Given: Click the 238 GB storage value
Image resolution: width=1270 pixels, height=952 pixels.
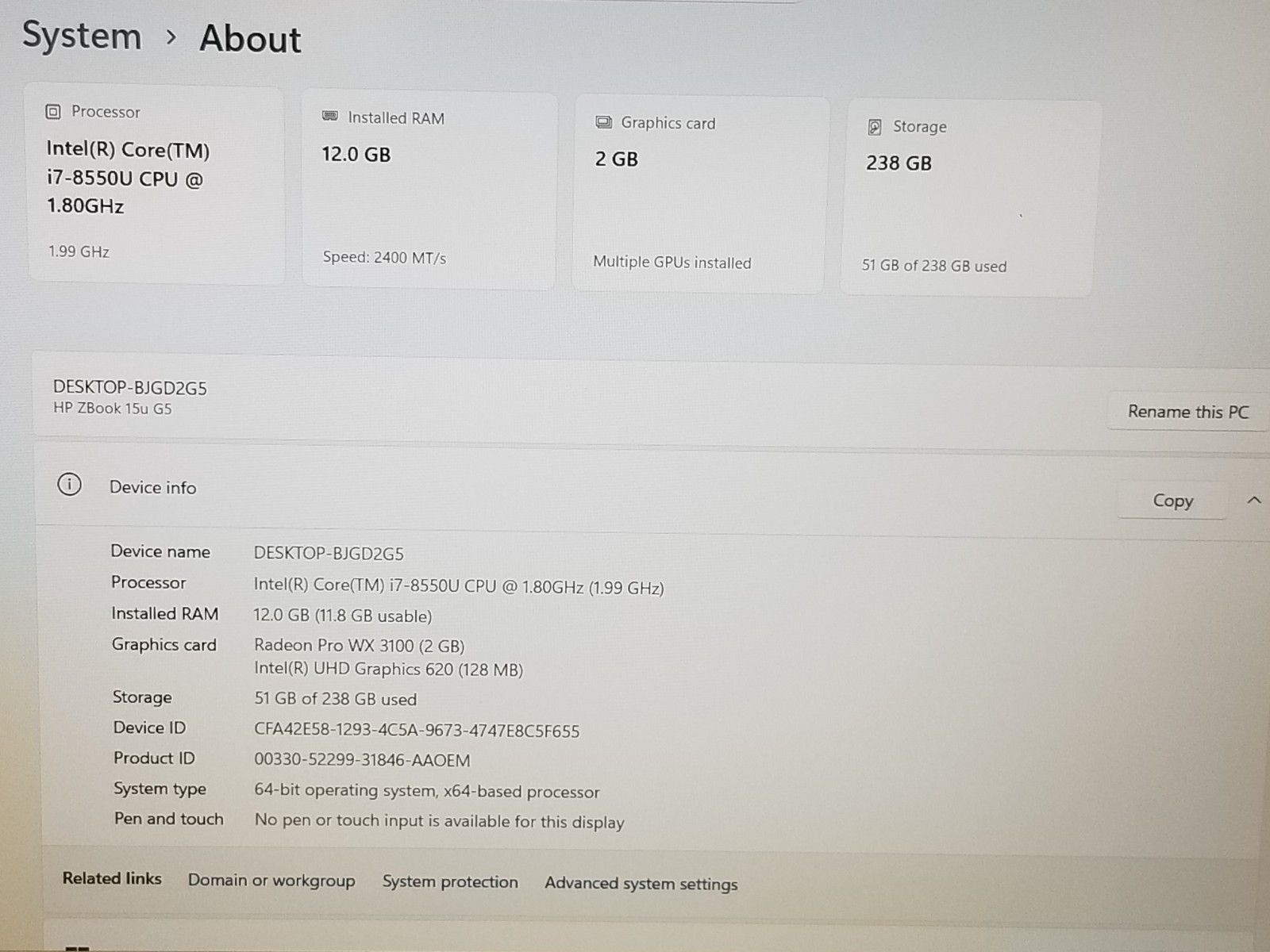Looking at the screenshot, I should tap(899, 163).
